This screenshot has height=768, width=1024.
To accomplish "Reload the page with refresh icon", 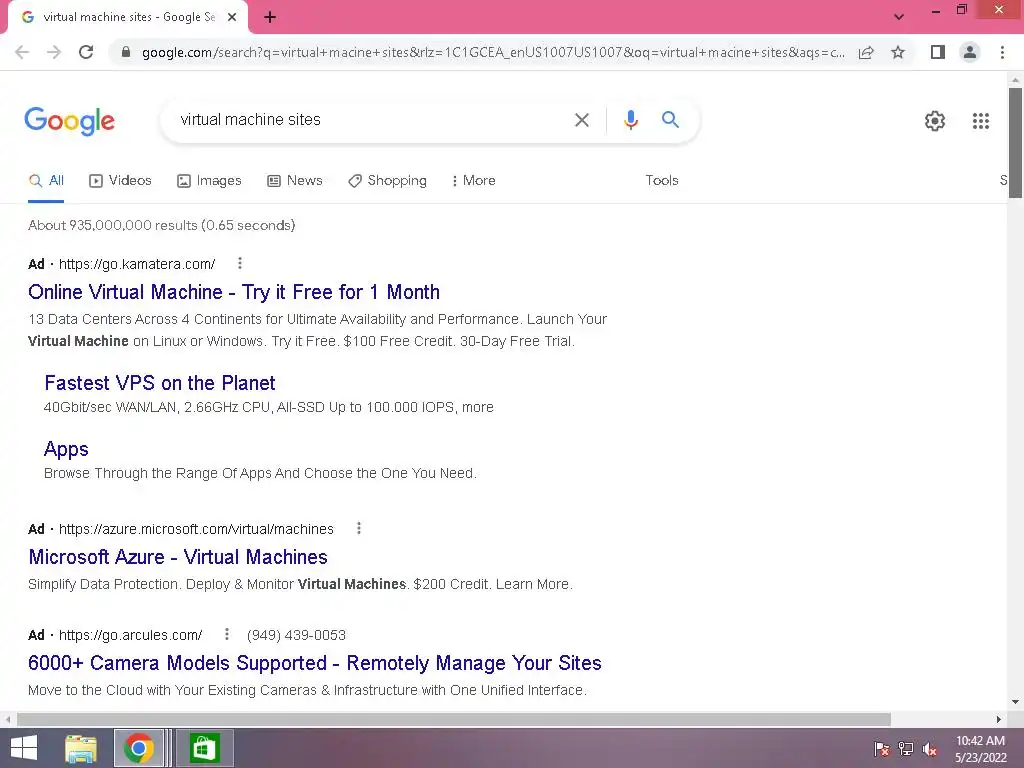I will click(x=86, y=52).
